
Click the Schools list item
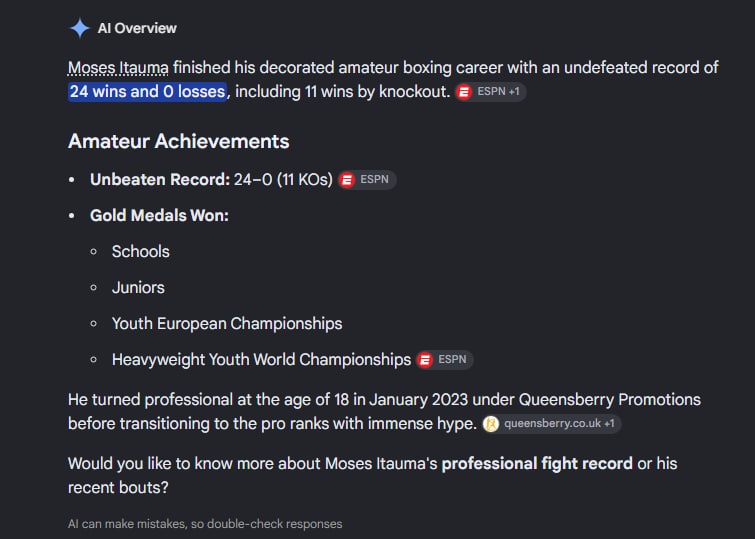pos(141,251)
